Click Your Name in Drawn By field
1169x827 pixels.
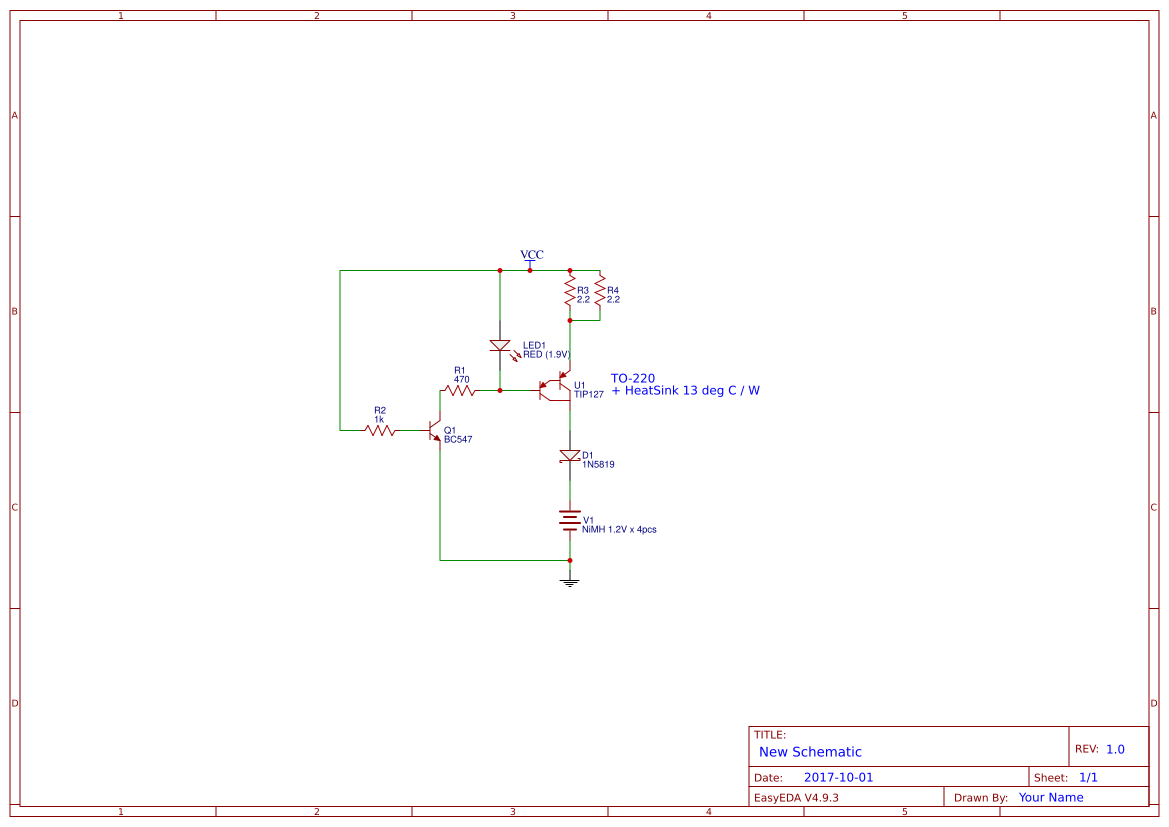coord(1050,797)
